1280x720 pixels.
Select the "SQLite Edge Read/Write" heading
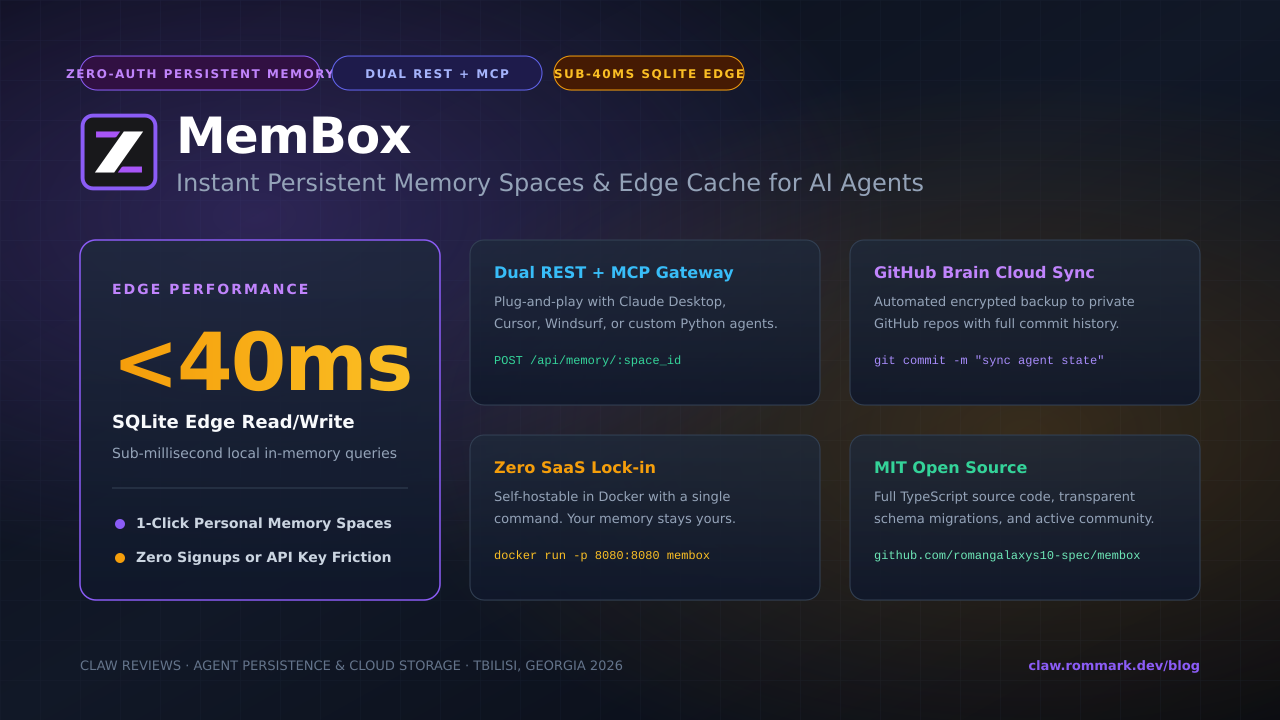[x=233, y=422]
